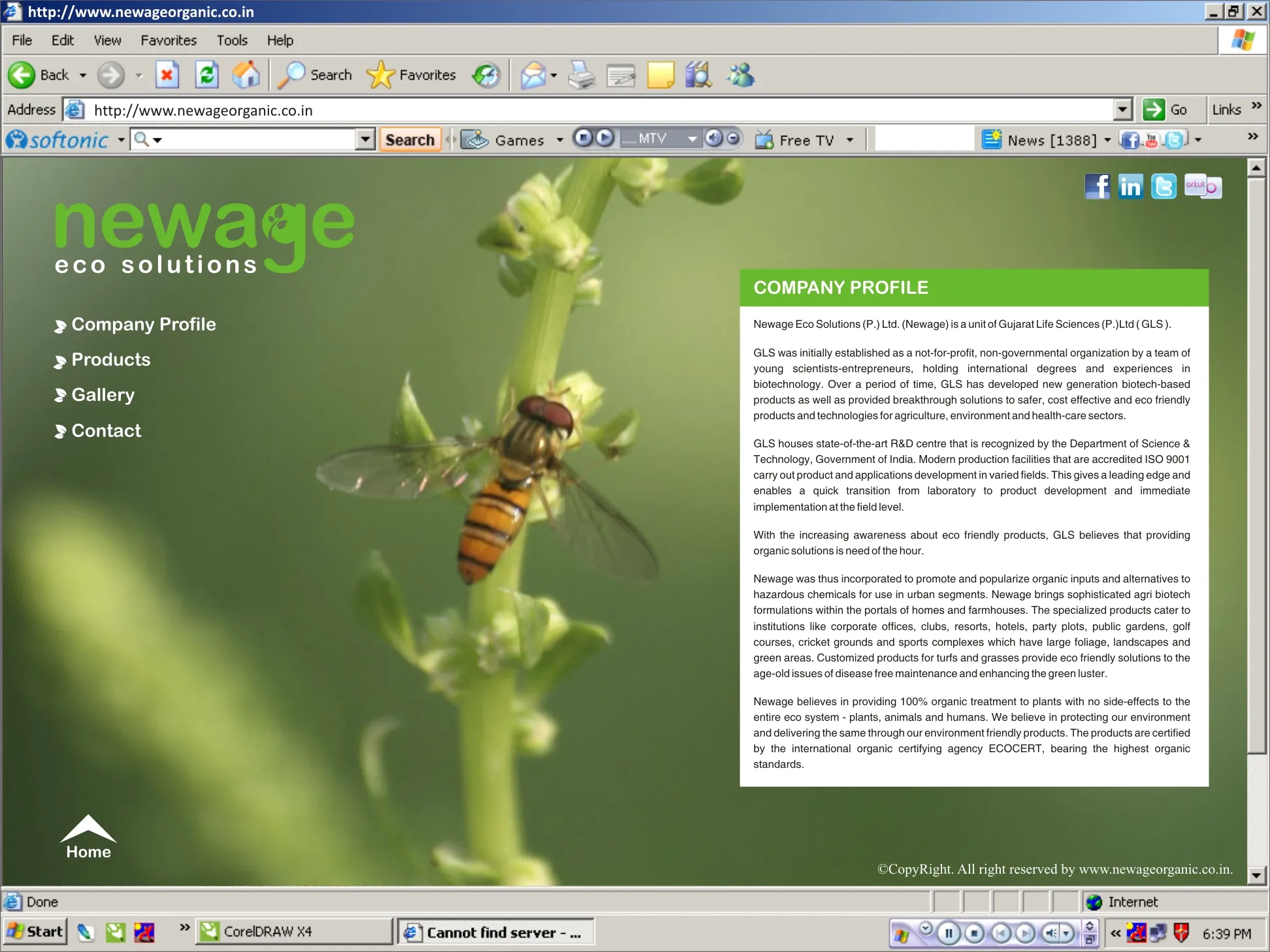
Task: Click inside the Softonic toolbar search box
Action: pos(252,139)
